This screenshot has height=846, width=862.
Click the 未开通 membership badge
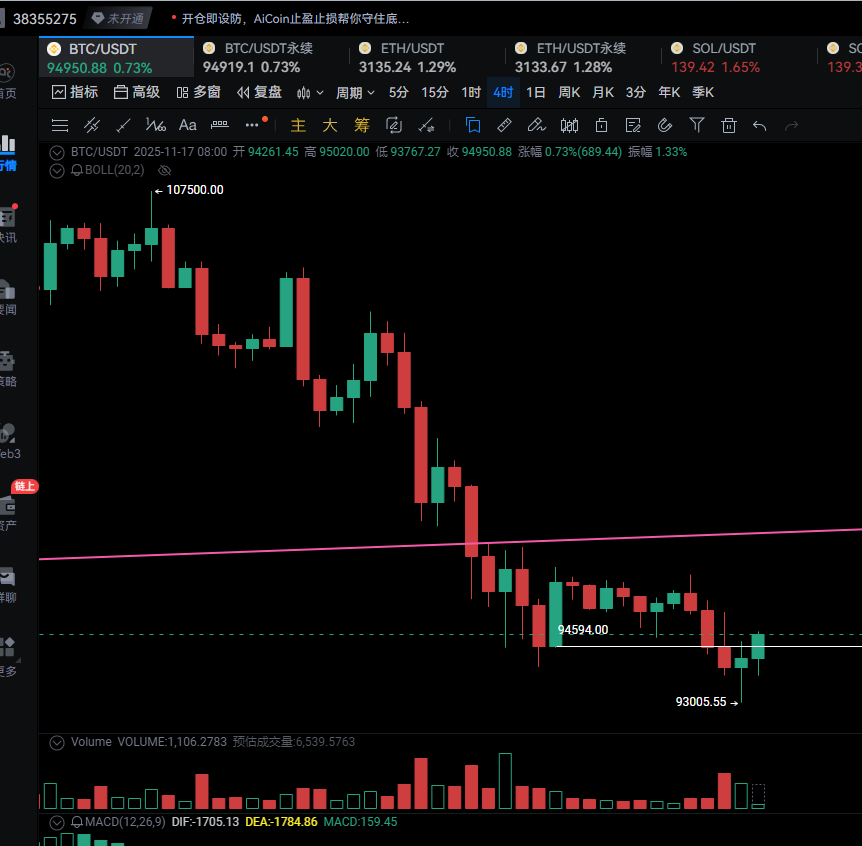point(117,18)
